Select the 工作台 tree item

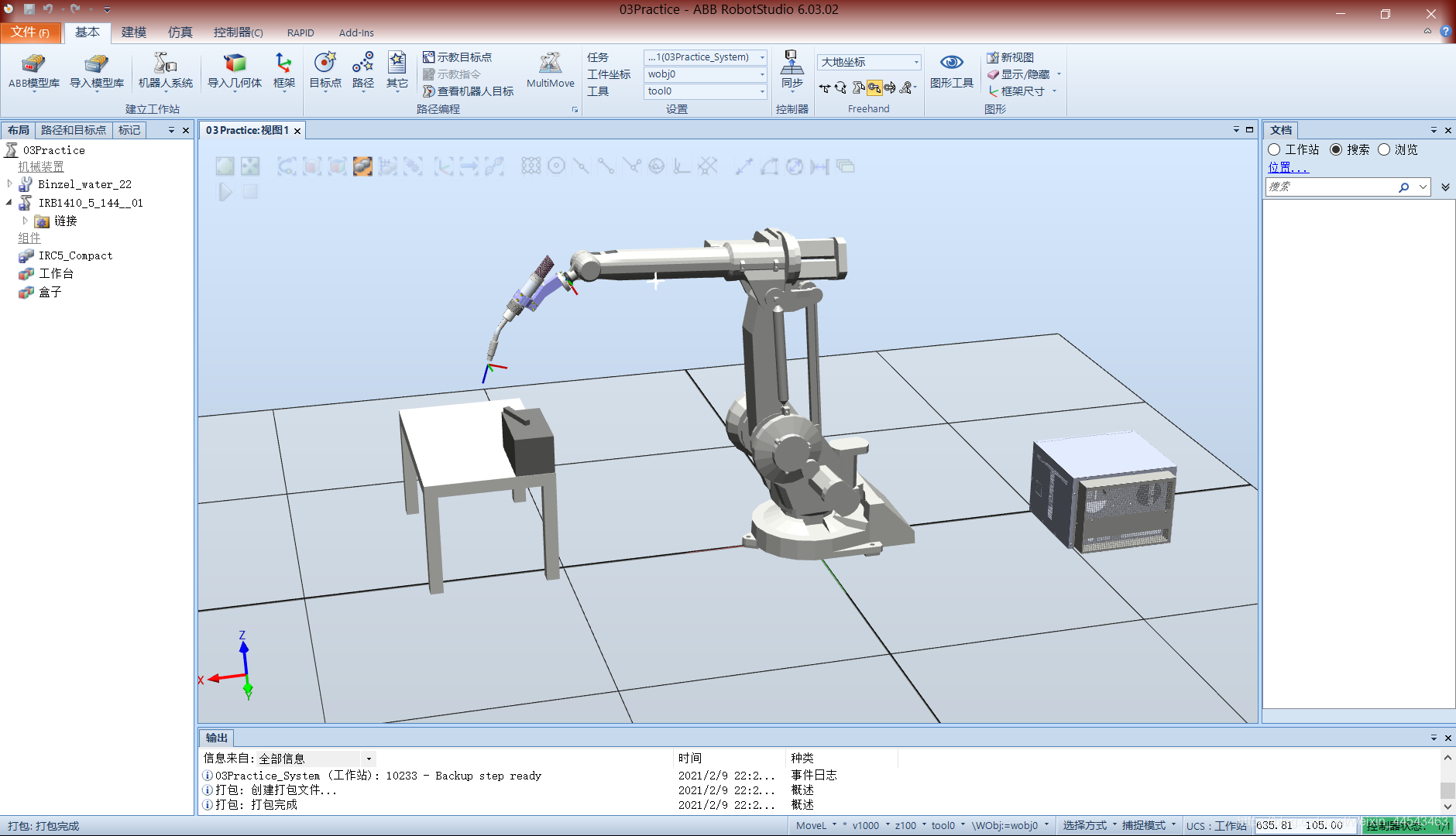[x=56, y=273]
